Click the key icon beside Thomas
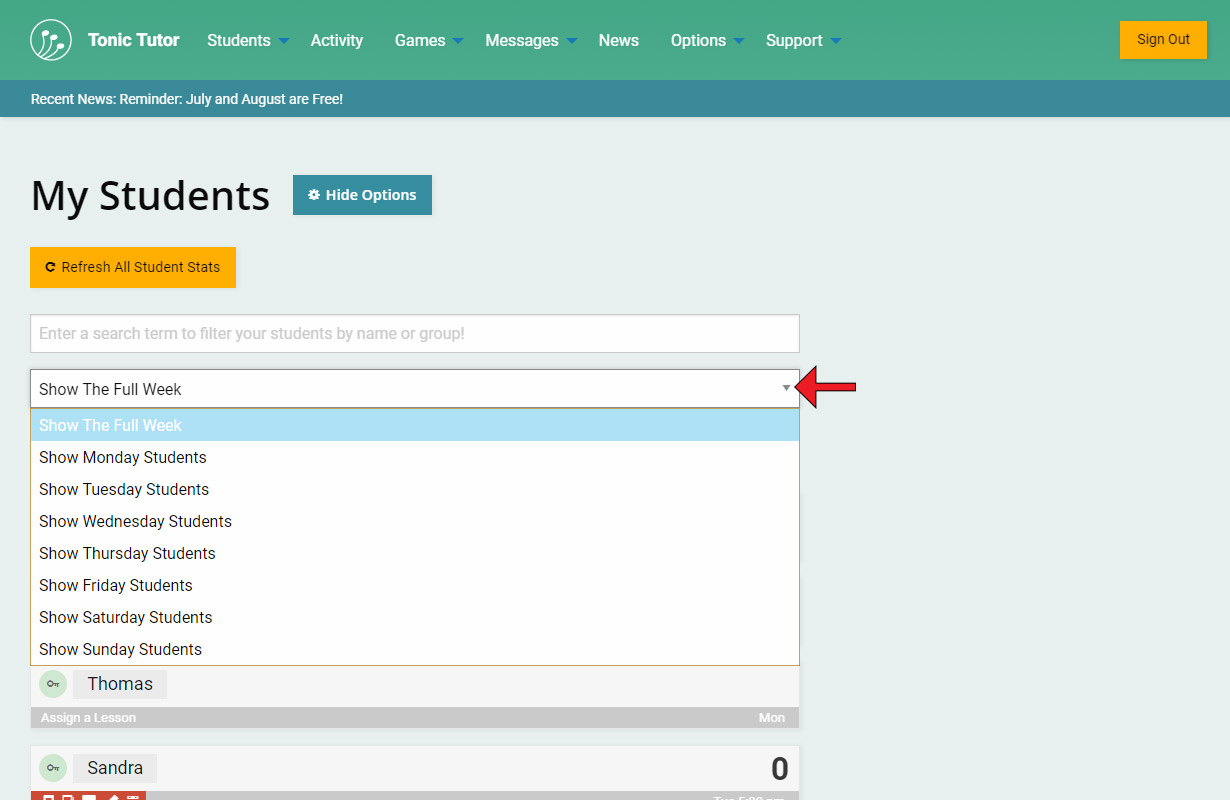The width and height of the screenshot is (1230, 800). coord(53,684)
